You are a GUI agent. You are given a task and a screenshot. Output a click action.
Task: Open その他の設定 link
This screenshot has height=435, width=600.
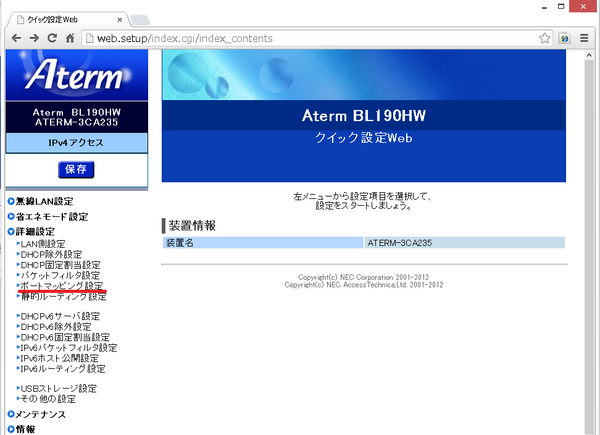pos(48,399)
